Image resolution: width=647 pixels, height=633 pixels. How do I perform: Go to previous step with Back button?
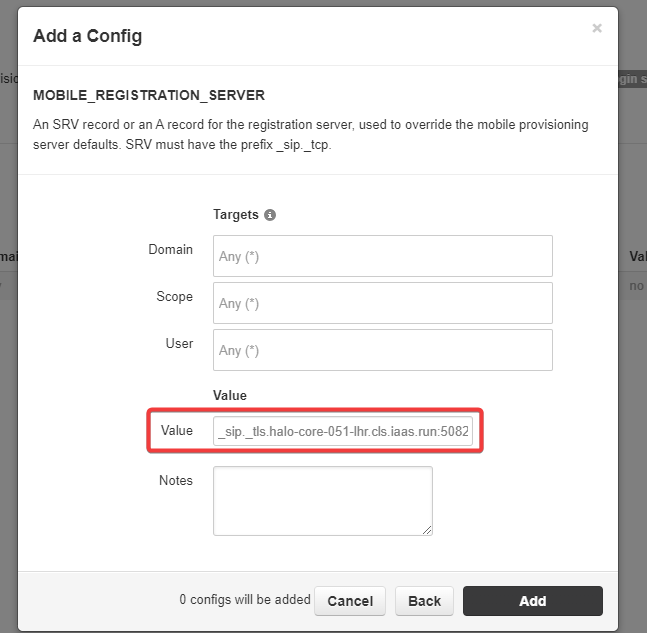coord(424,601)
